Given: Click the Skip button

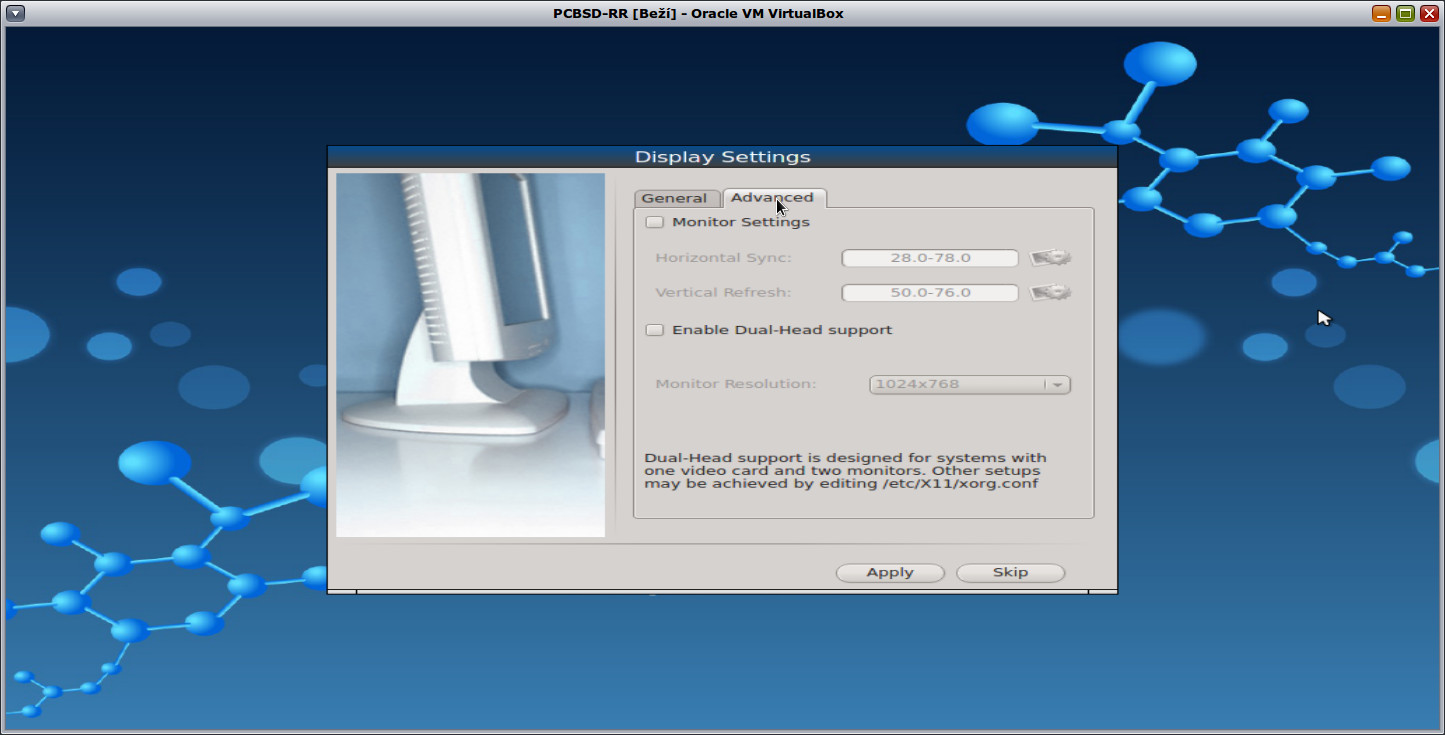Looking at the screenshot, I should coord(1010,572).
